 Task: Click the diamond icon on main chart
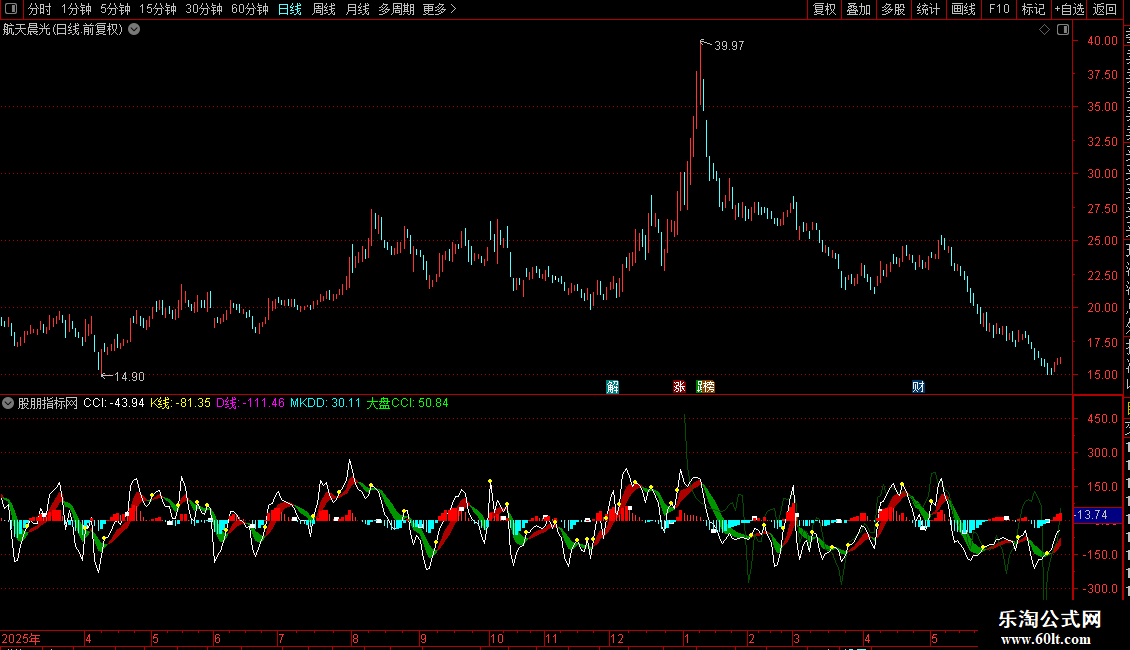tap(1044, 30)
